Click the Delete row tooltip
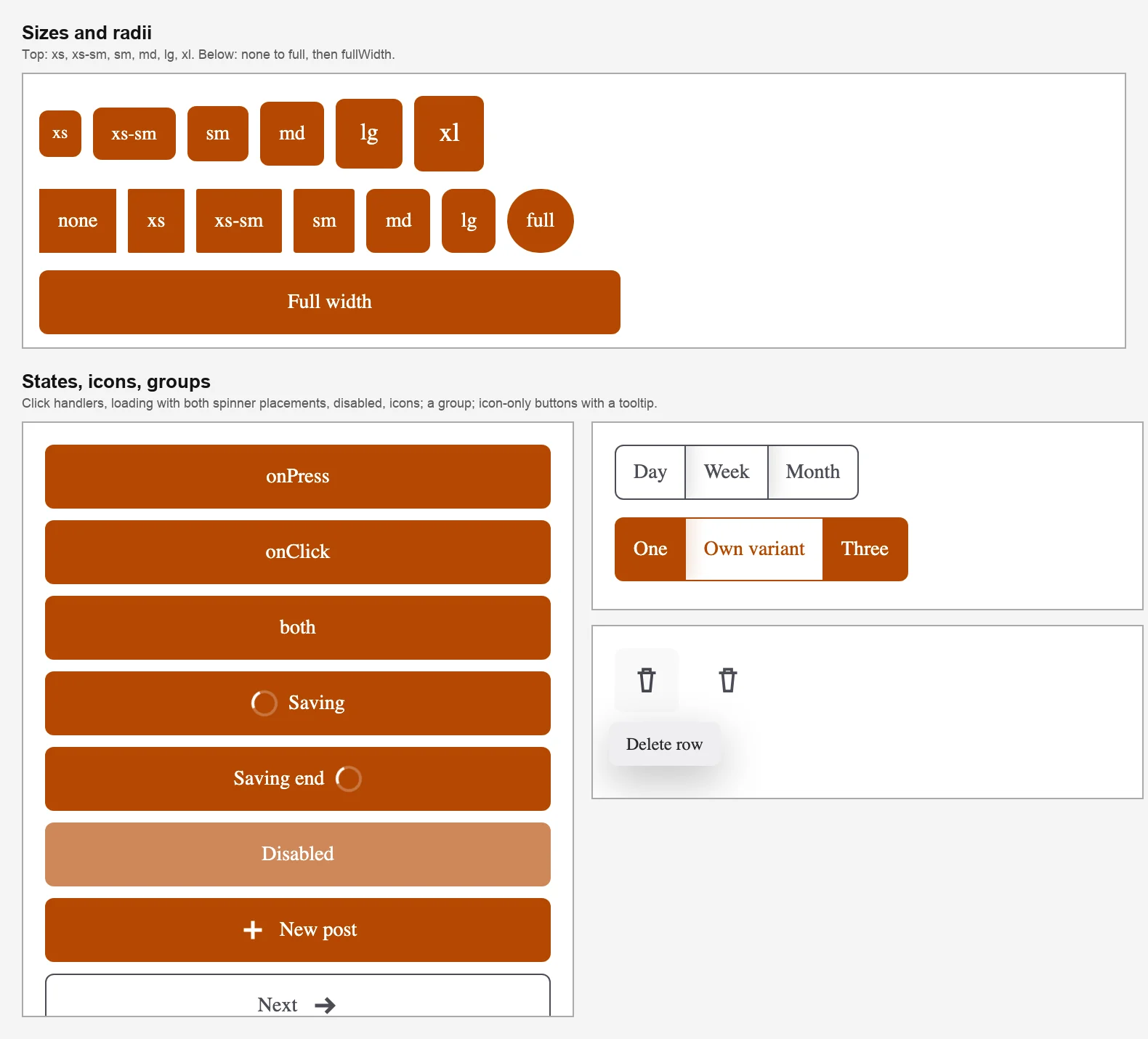1148x1039 pixels. (x=665, y=744)
